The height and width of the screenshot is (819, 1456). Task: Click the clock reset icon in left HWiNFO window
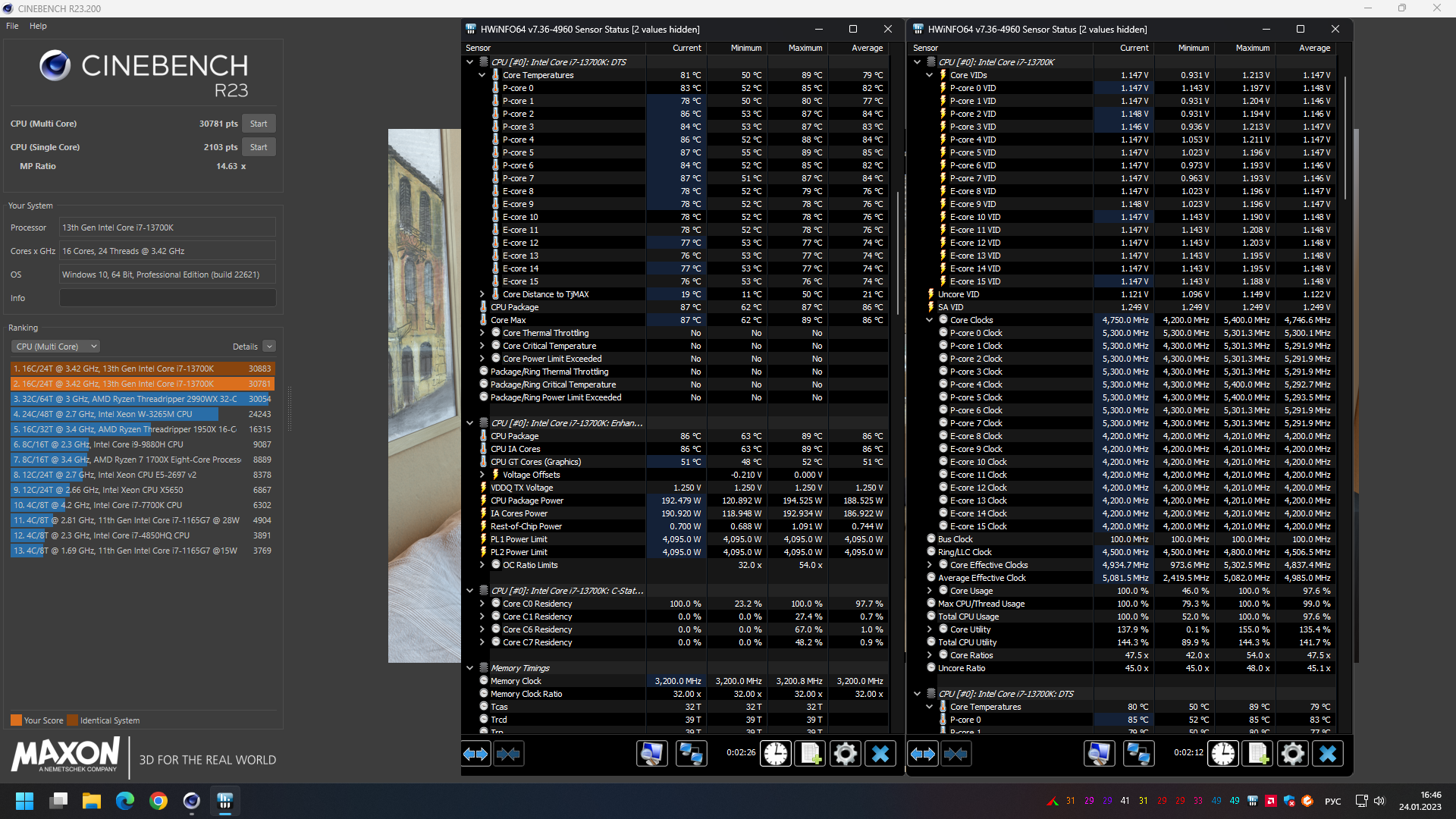(775, 754)
